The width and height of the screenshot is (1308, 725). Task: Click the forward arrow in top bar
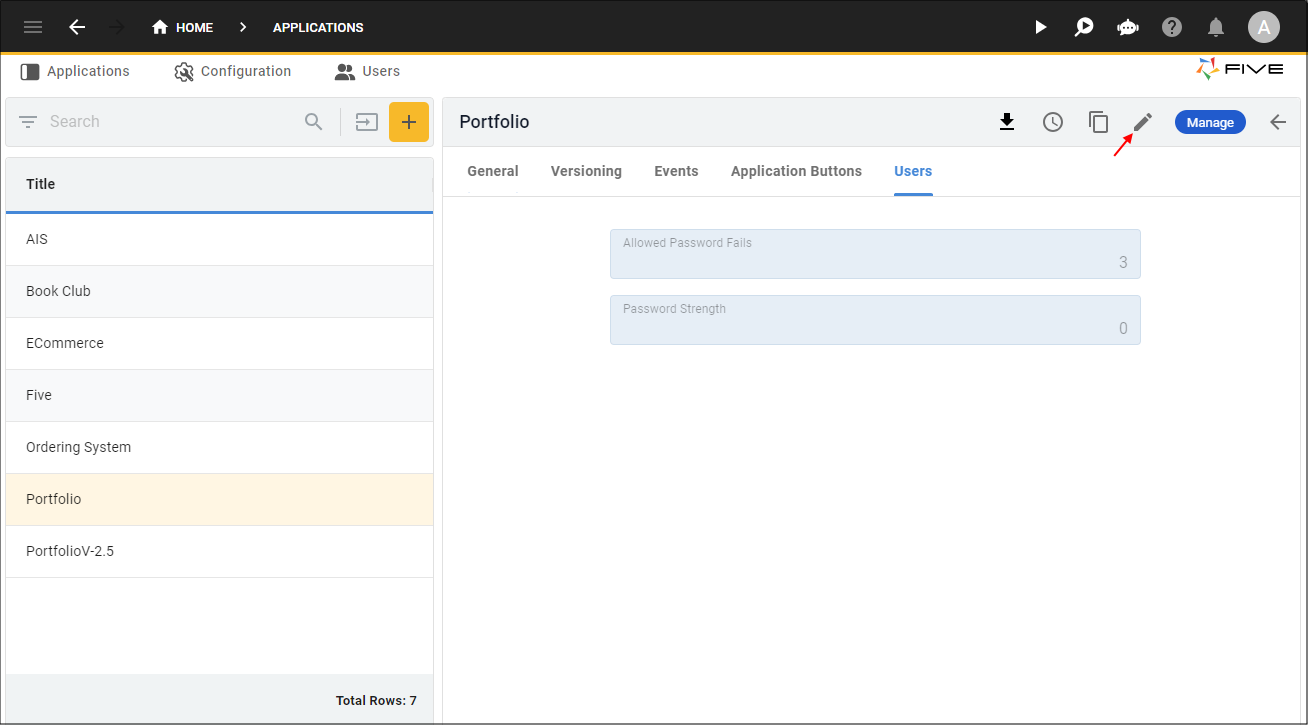117,27
